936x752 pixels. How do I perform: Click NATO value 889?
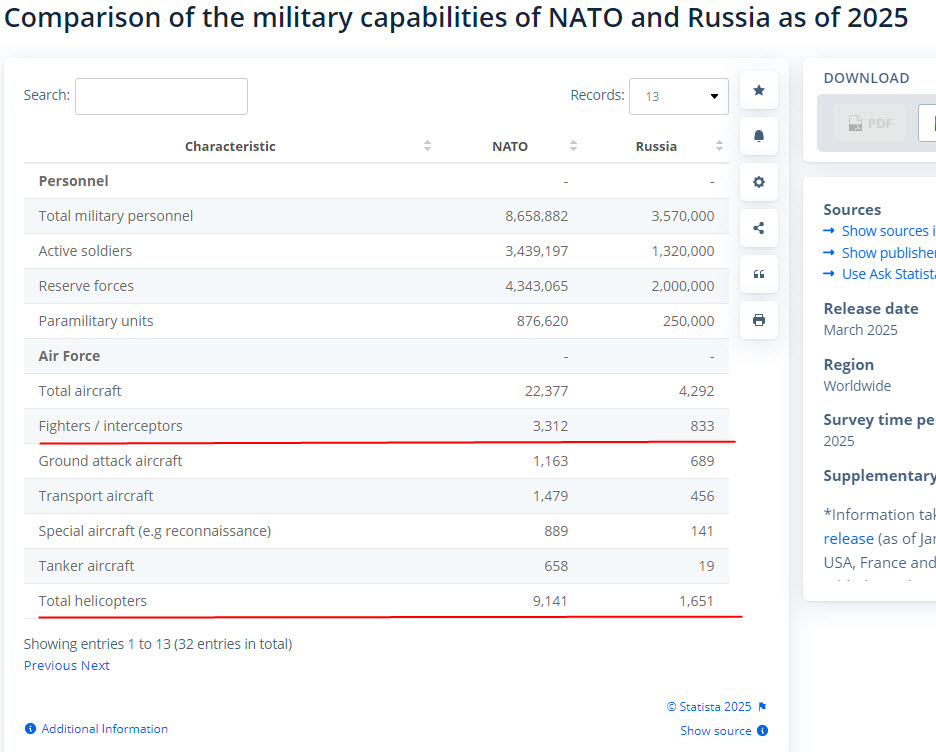[556, 531]
